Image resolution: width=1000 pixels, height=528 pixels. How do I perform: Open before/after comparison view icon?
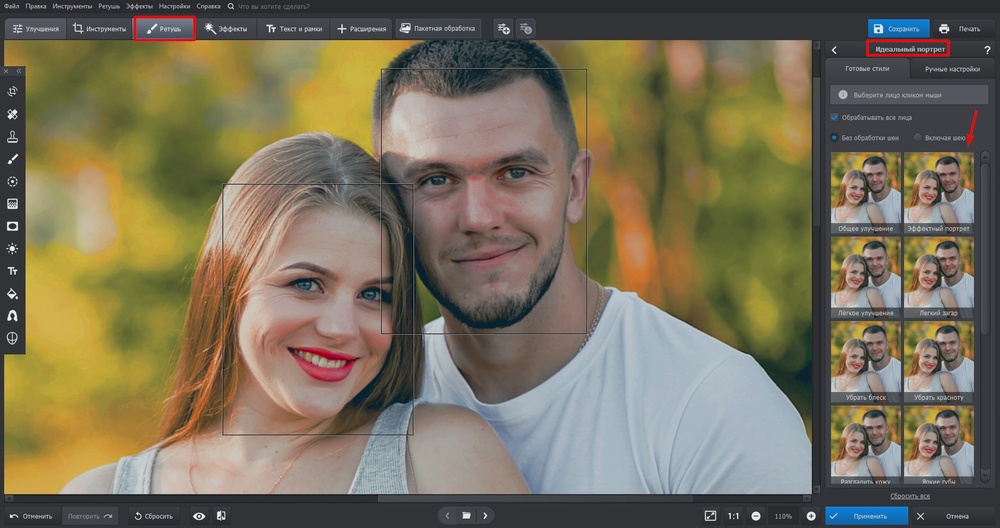point(221,516)
